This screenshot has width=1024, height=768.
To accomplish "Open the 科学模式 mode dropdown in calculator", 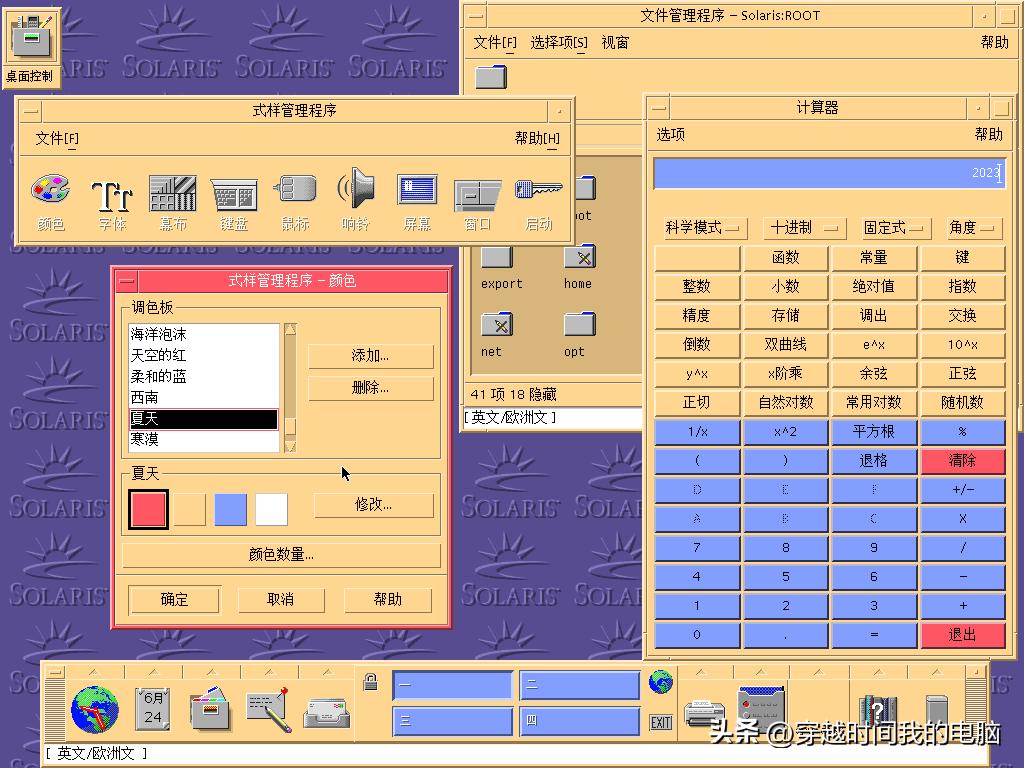I will [703, 228].
